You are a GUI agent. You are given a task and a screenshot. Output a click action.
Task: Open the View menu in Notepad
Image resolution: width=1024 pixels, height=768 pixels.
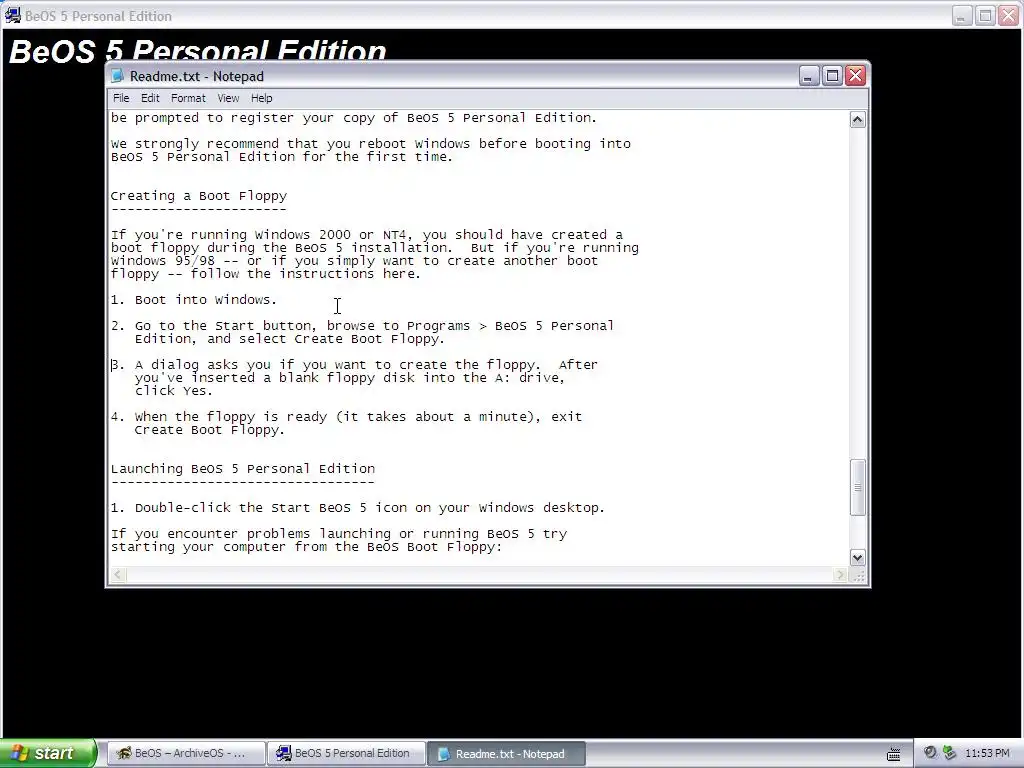(x=228, y=98)
